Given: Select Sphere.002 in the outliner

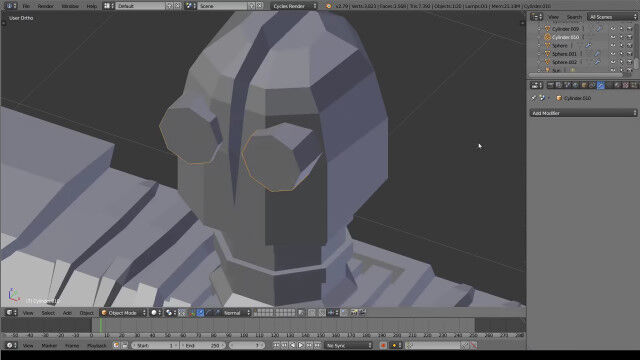Looking at the screenshot, I should (x=564, y=62).
